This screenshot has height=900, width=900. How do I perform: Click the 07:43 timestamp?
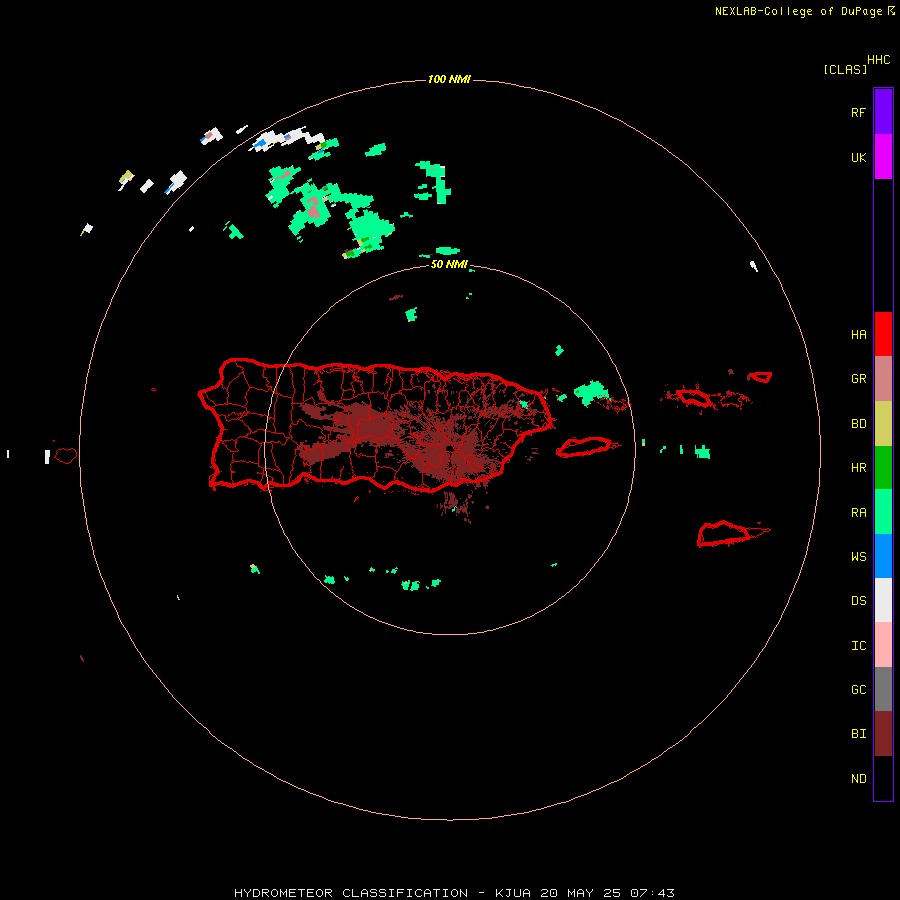pos(652,893)
